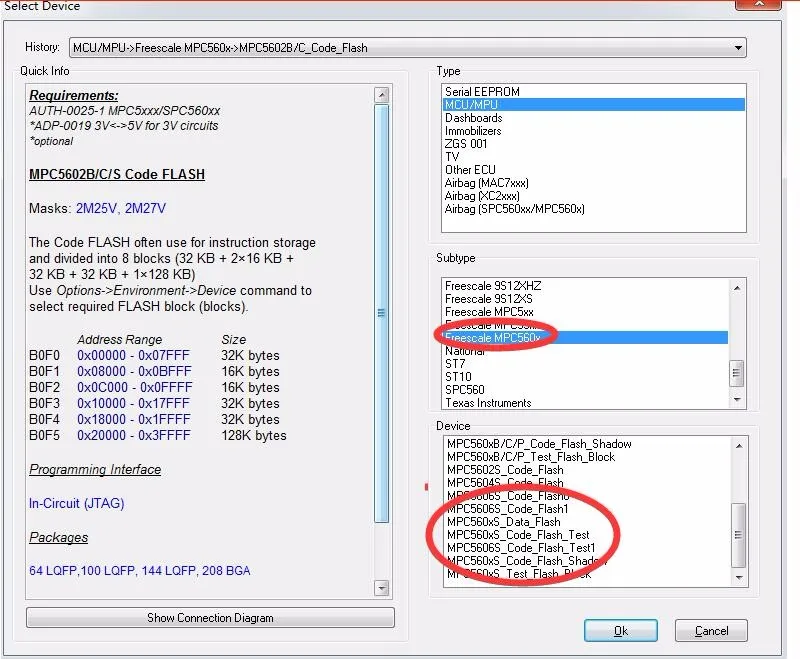Click packages text 64 LQFP,100 LQFP
Viewport: 800px width, 659px height.
[x=82, y=571]
